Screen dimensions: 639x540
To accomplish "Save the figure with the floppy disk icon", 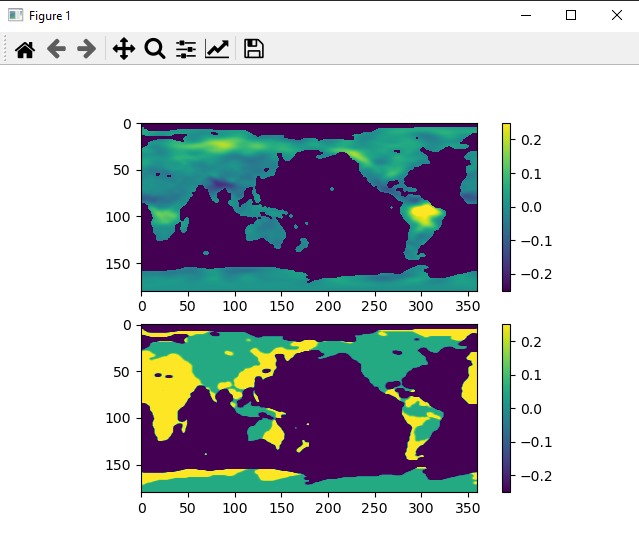I will click(x=253, y=49).
